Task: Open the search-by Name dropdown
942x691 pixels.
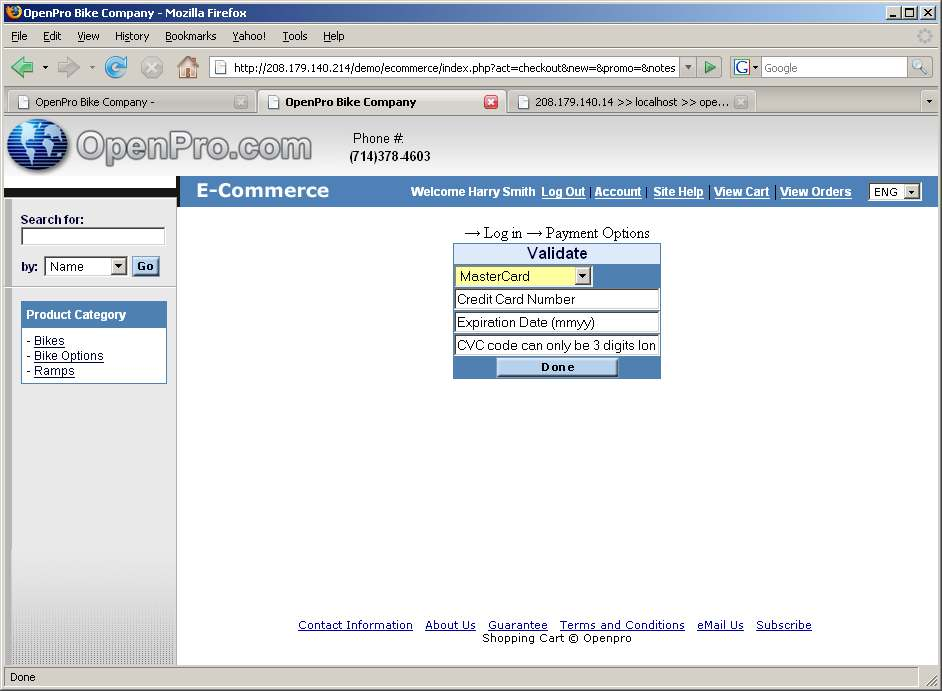Action: [x=119, y=266]
